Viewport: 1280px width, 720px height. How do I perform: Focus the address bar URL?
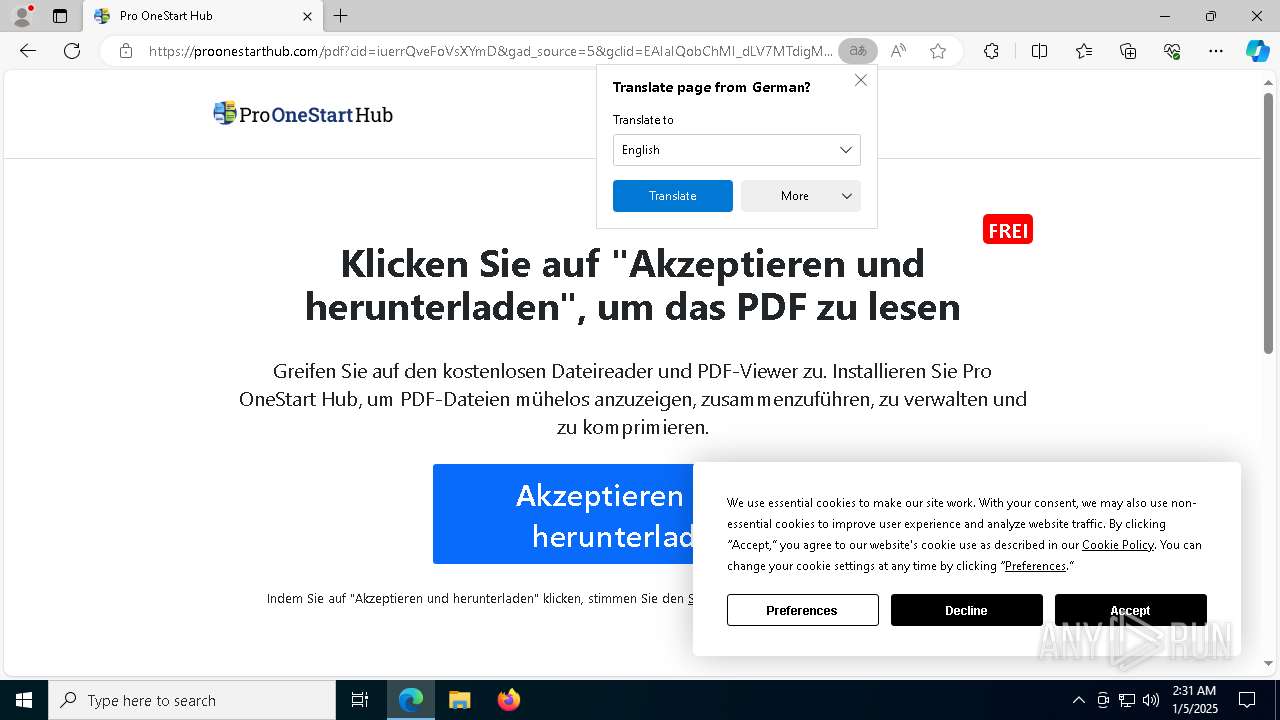(x=490, y=51)
